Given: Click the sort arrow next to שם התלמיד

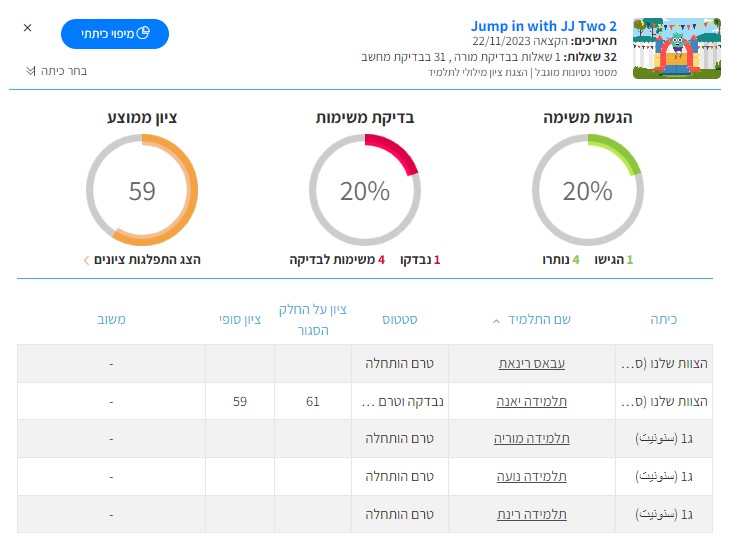Looking at the screenshot, I should pyautogui.click(x=497, y=321).
